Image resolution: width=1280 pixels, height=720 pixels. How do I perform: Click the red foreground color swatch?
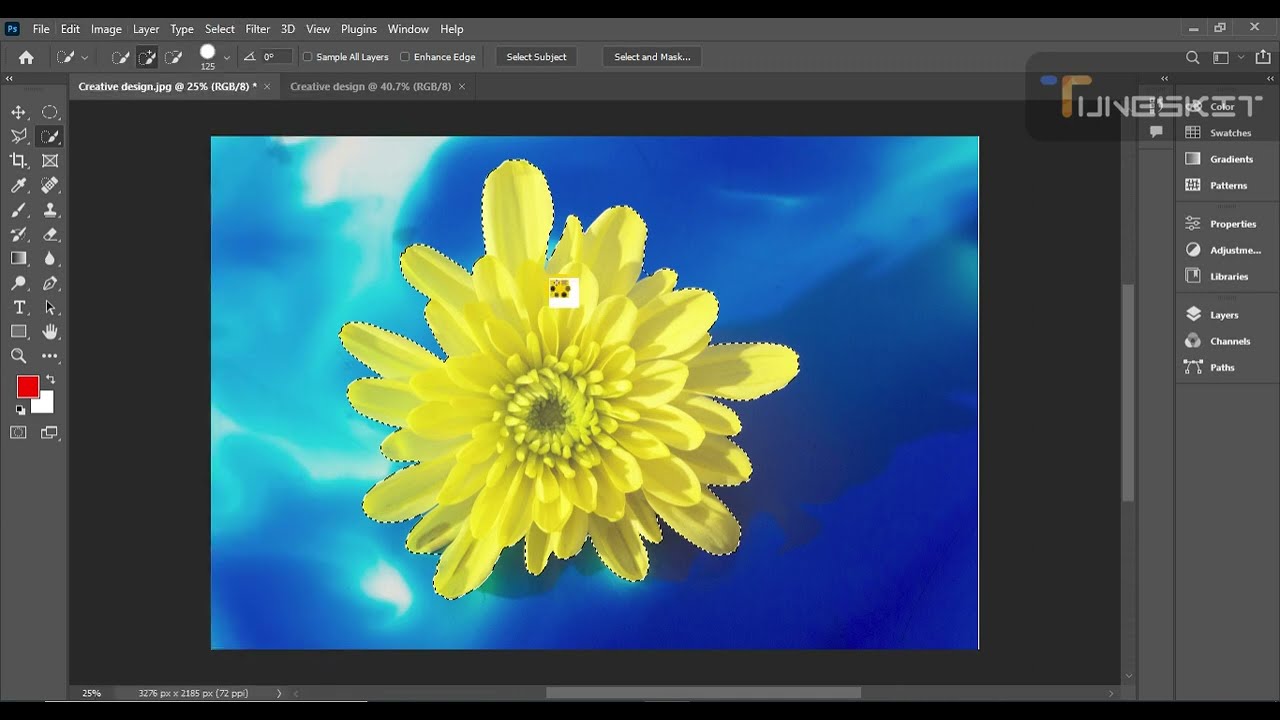27,387
